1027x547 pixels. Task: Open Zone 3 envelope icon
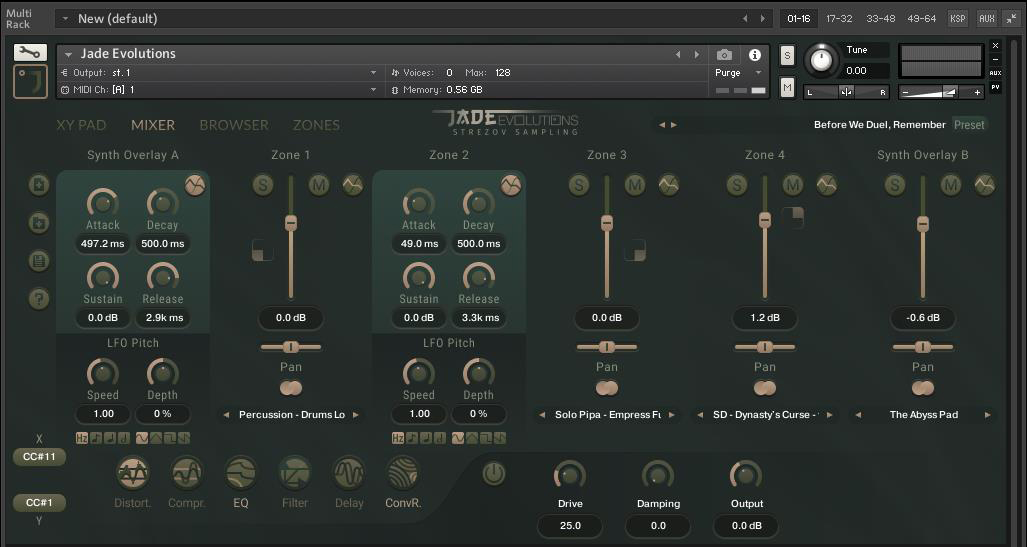(x=669, y=185)
